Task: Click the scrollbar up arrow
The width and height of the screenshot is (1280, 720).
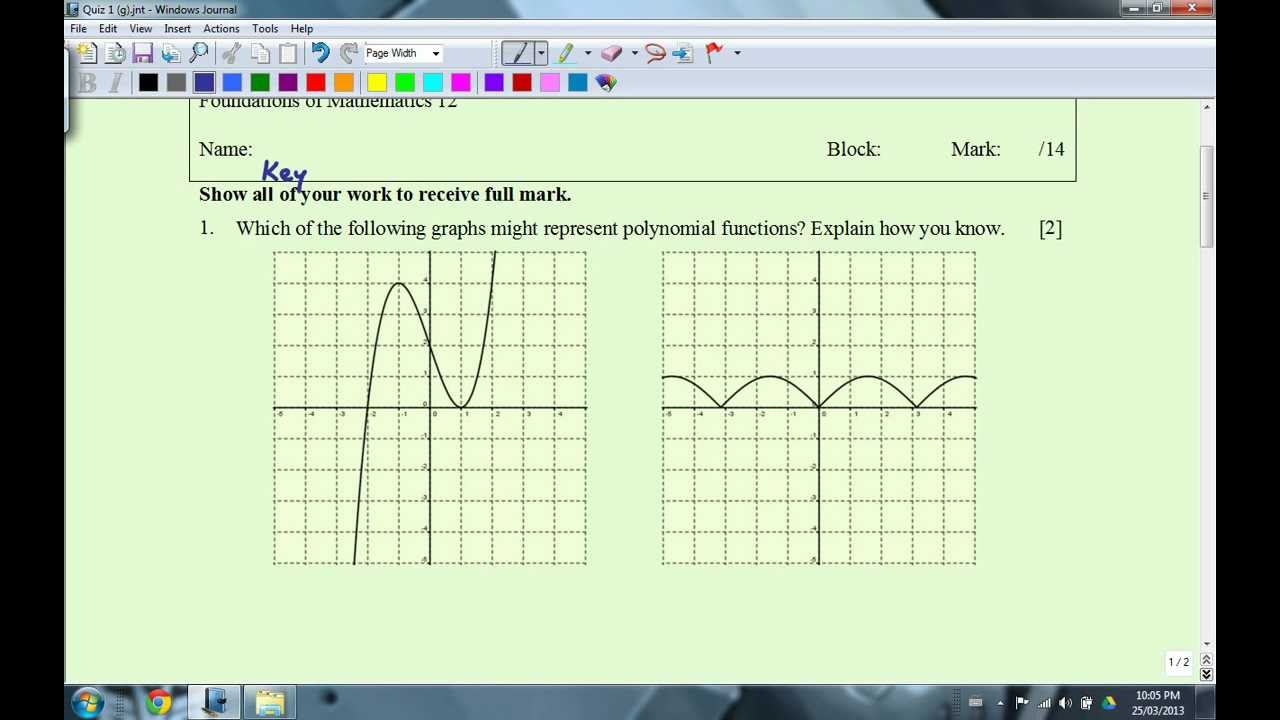Action: pos(1207,106)
